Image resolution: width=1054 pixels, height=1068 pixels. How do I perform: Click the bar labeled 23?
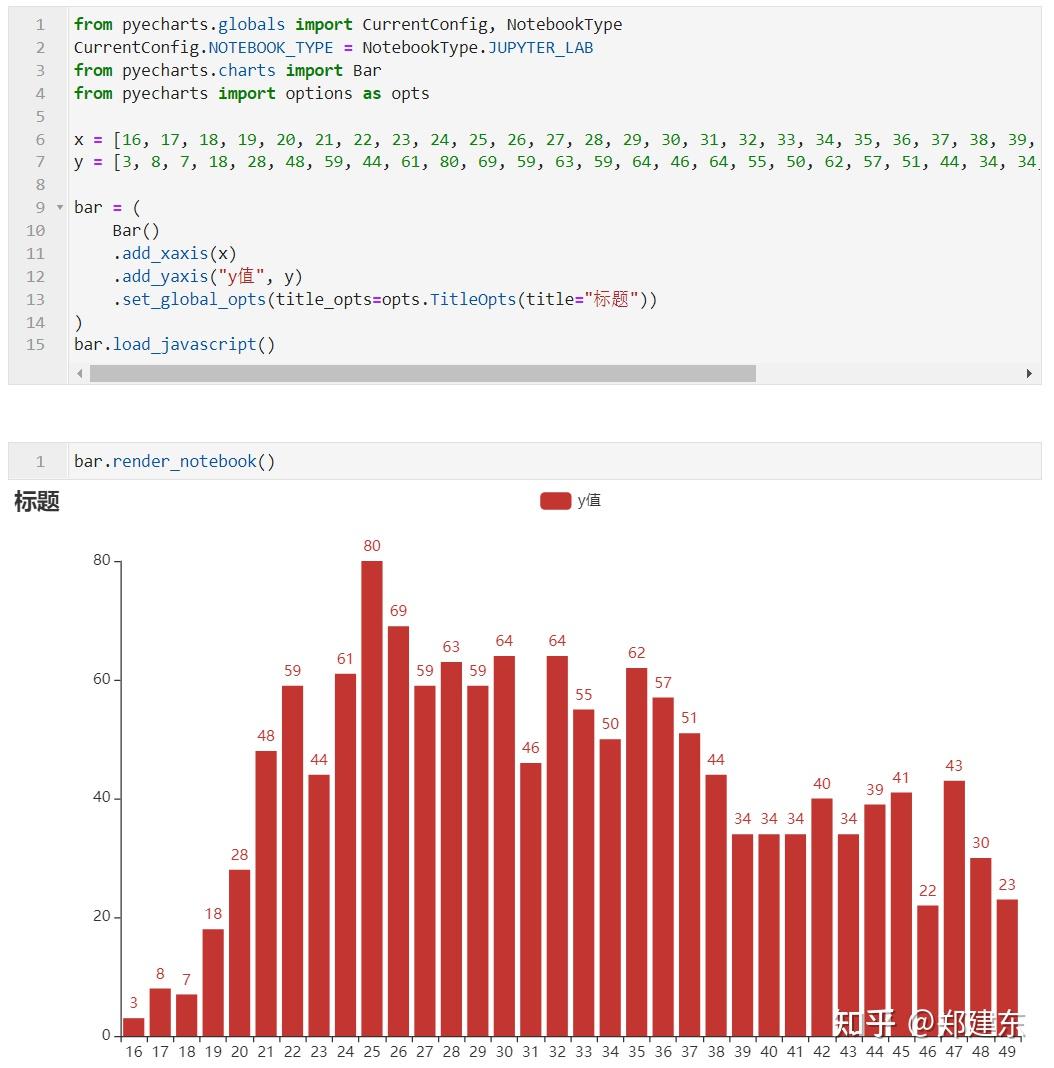(x=1007, y=967)
